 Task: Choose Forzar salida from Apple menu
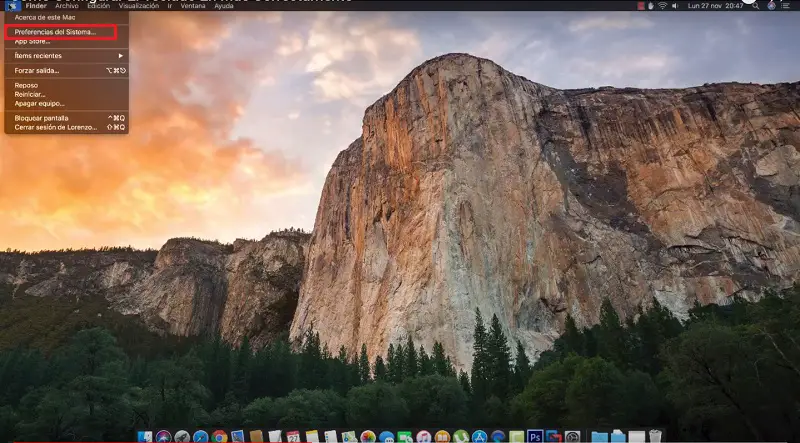[37, 71]
